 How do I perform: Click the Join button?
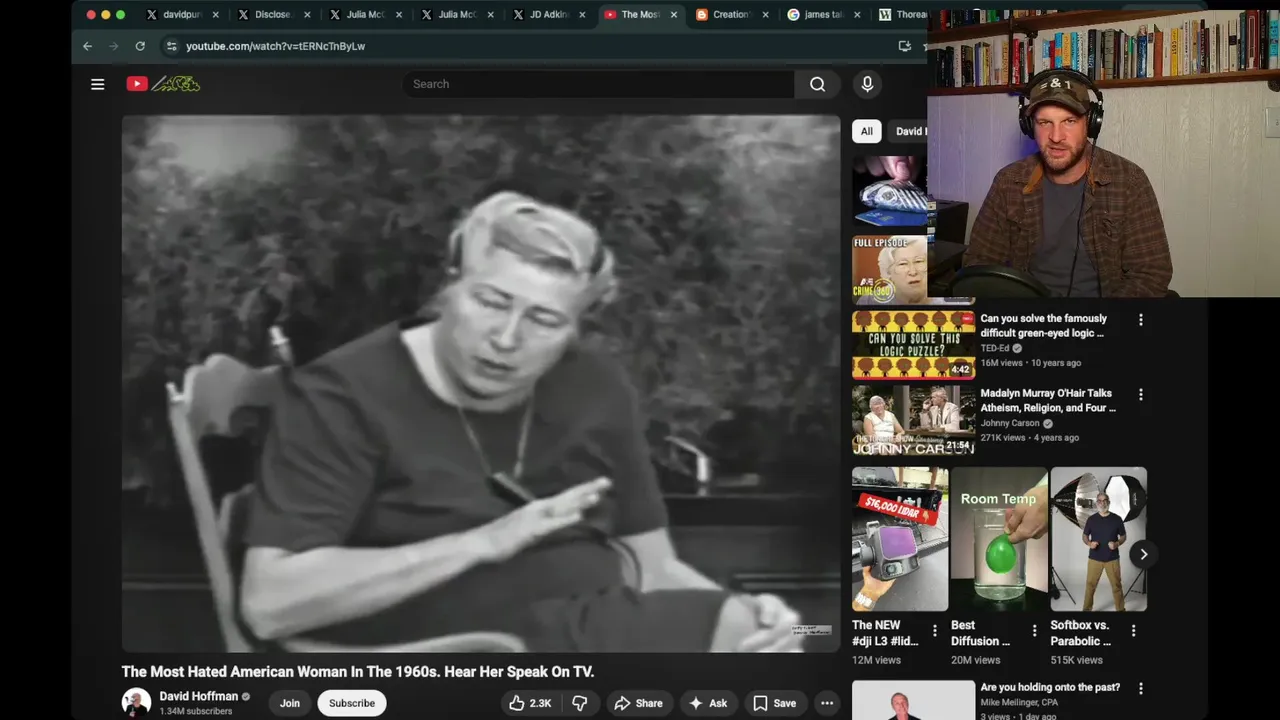[x=290, y=703]
